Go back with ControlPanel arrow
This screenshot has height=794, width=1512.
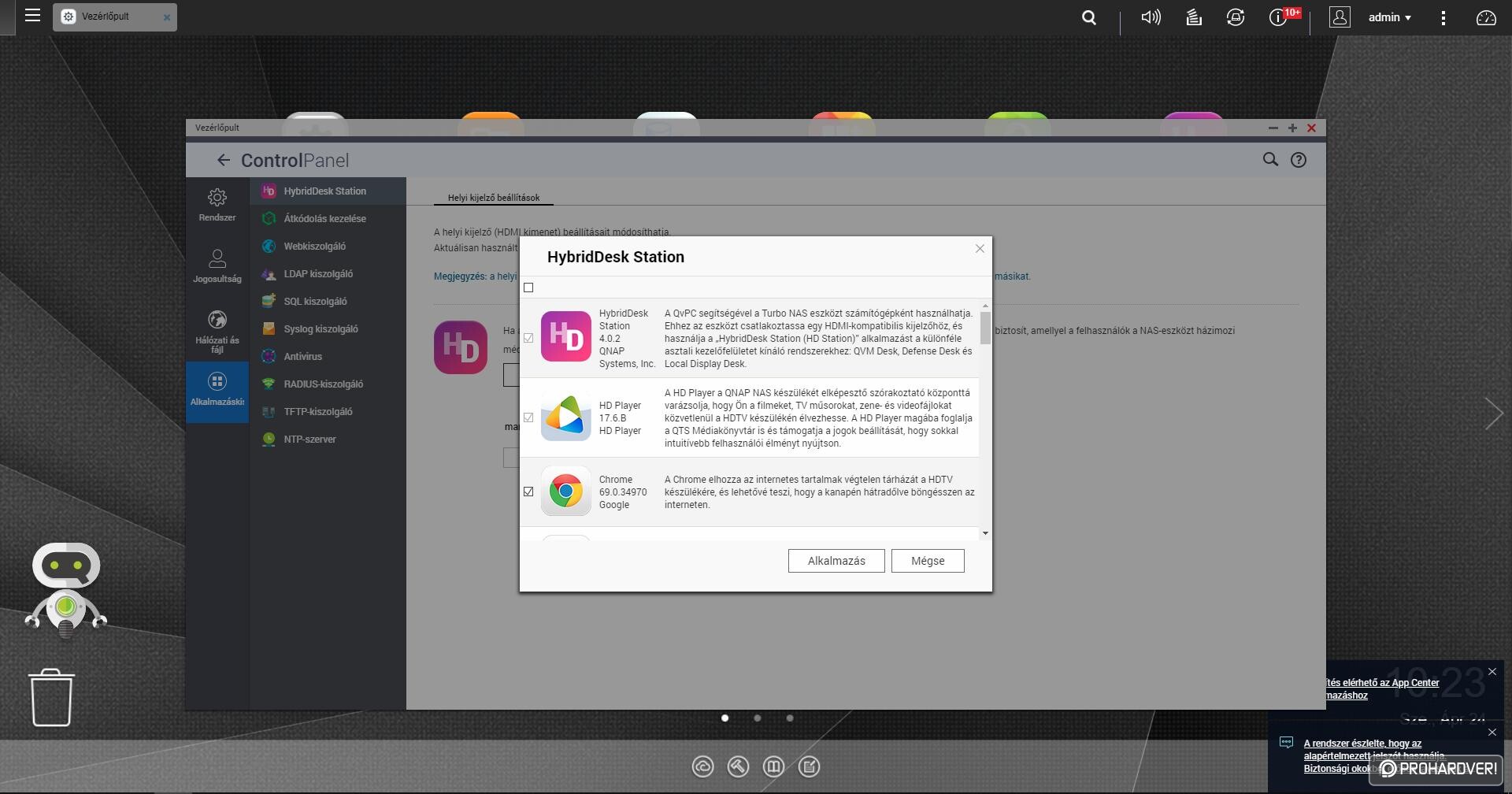(x=224, y=161)
